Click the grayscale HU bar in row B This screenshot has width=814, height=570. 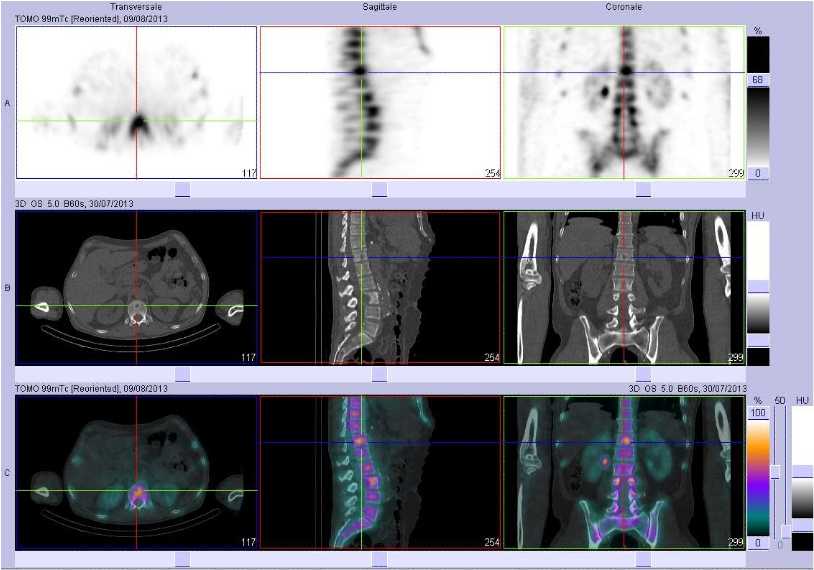(x=758, y=313)
